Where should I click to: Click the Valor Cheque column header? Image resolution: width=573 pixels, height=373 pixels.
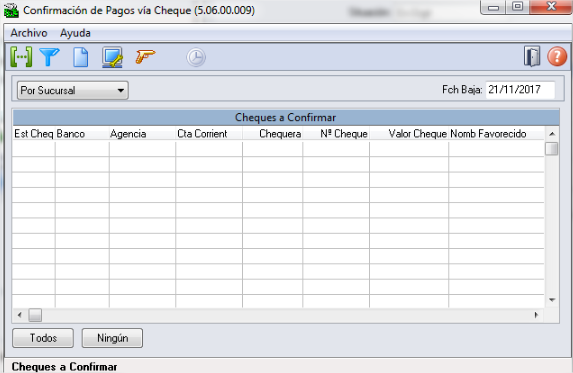(409, 134)
